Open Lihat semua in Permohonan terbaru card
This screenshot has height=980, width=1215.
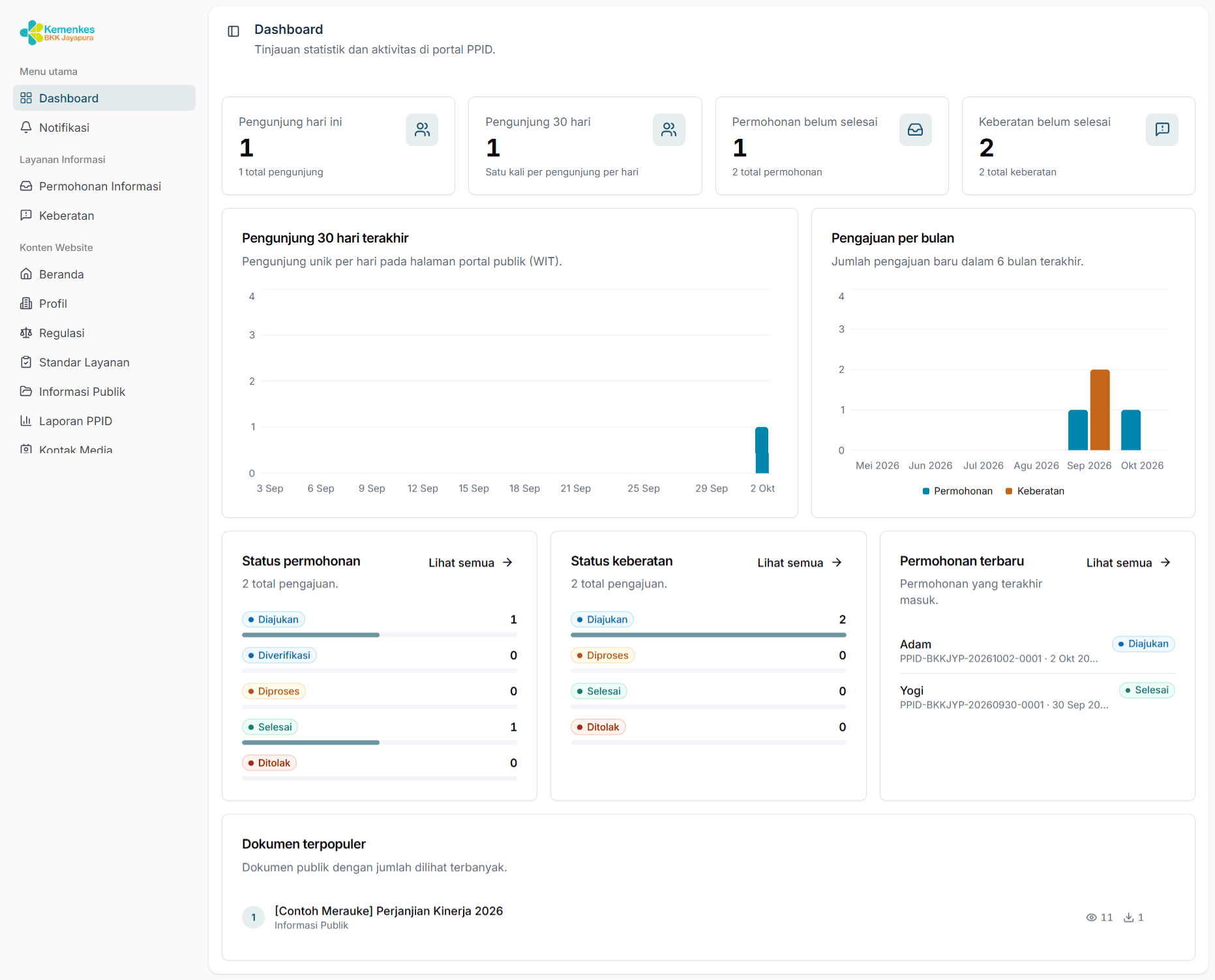(1129, 563)
